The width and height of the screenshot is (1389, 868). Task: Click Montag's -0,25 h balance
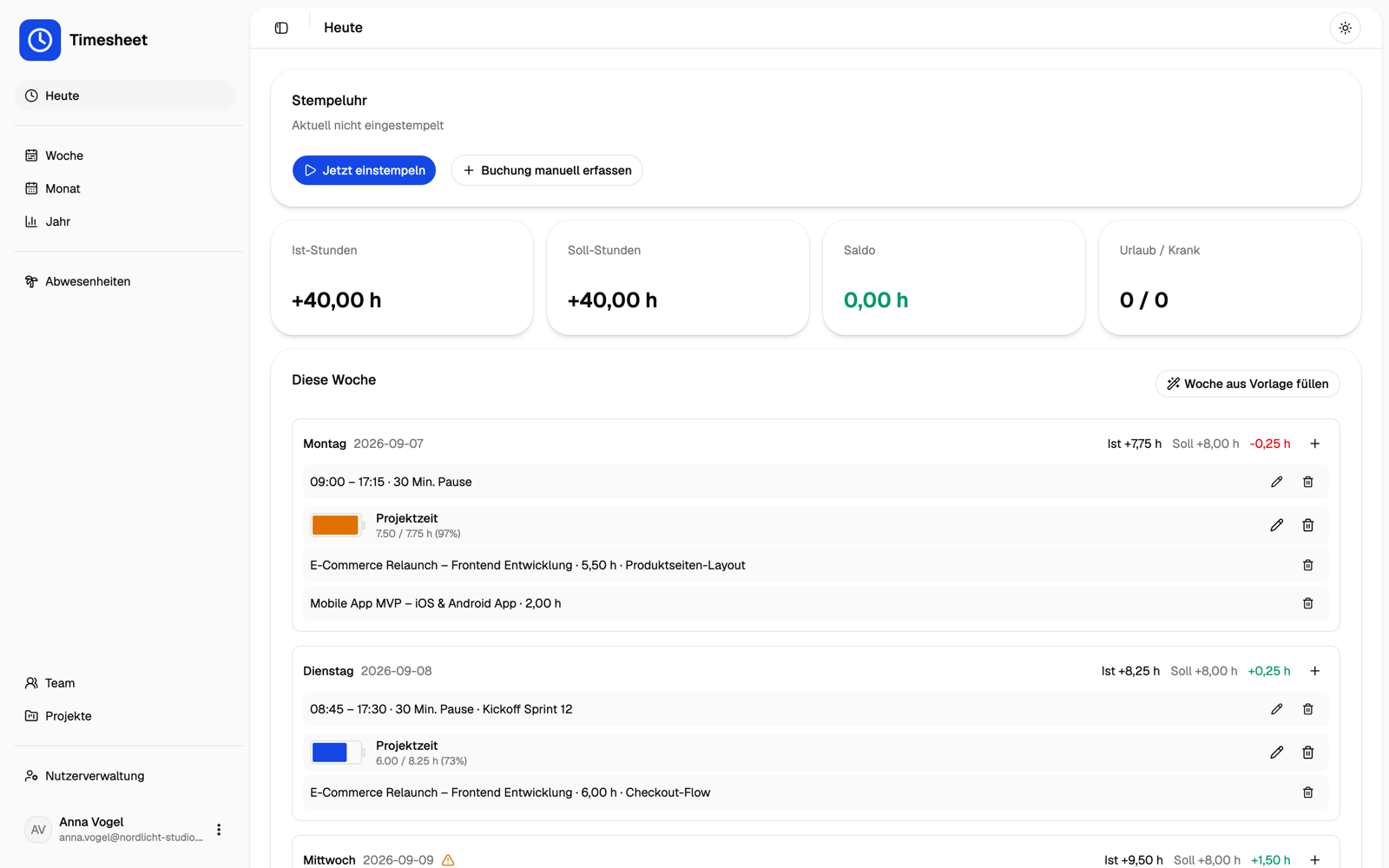tap(1270, 444)
